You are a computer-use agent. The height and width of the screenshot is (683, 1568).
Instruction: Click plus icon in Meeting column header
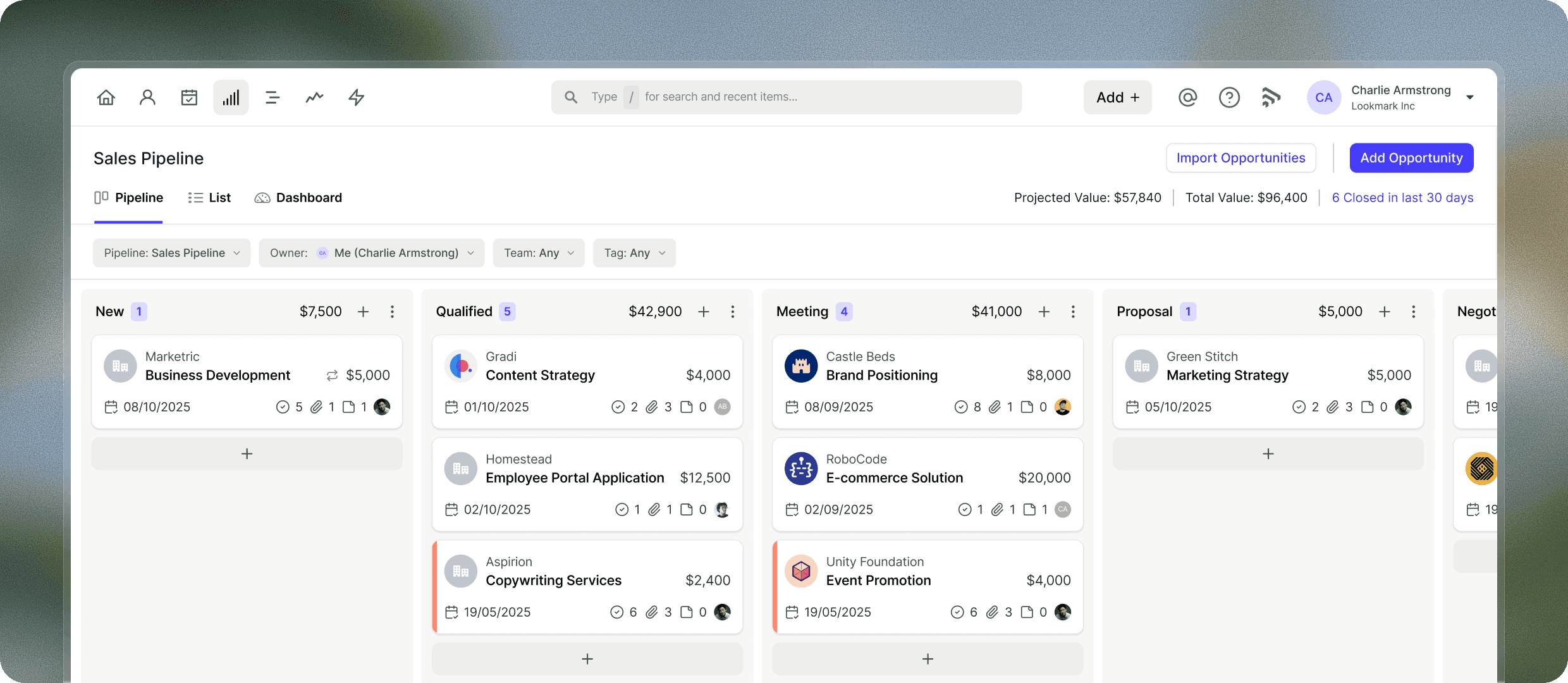[x=1044, y=312]
